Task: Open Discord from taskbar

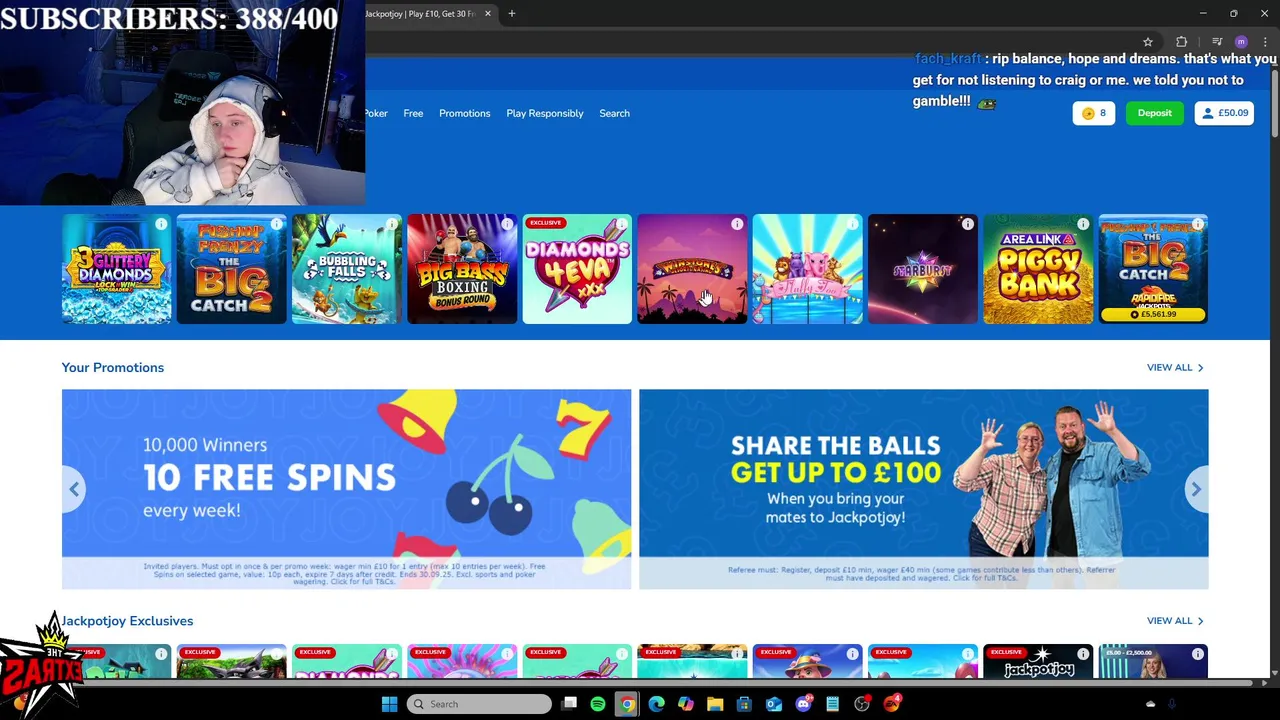Action: click(803, 704)
